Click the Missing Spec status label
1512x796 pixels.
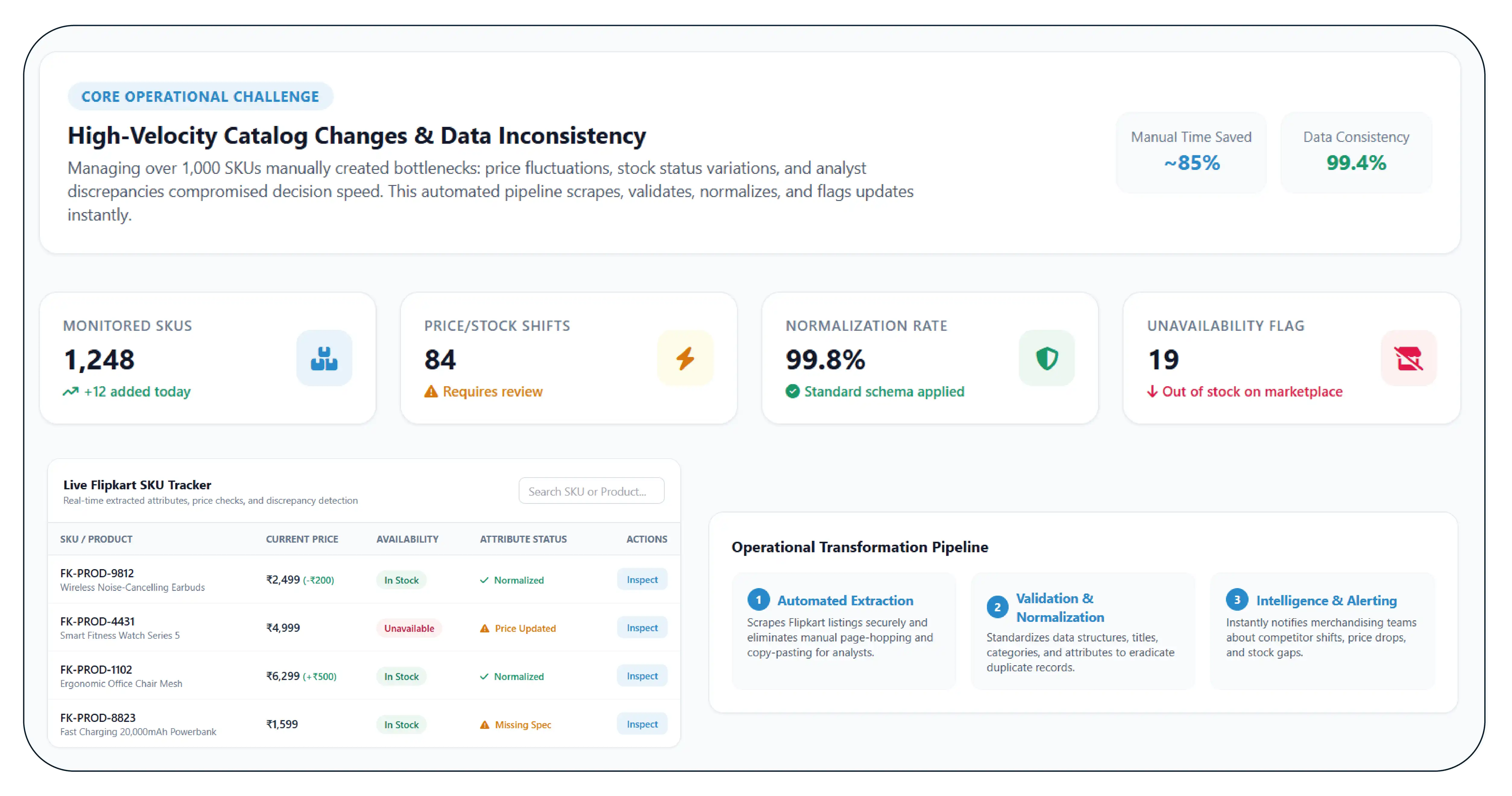(x=523, y=724)
